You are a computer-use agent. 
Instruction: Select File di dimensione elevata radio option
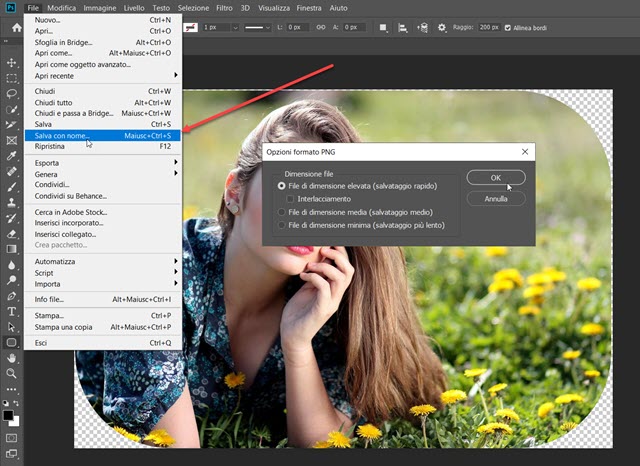[281, 186]
